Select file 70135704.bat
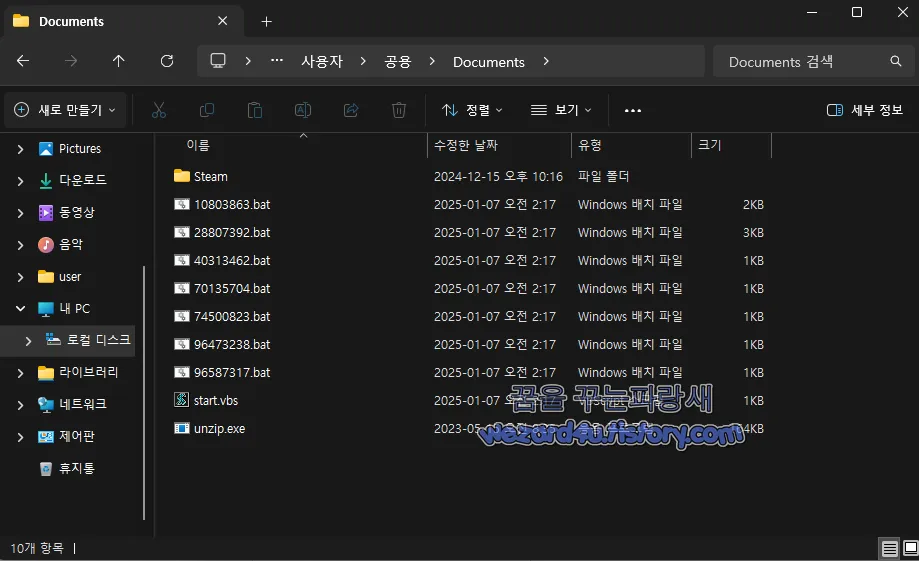919x561 pixels. pos(232,288)
